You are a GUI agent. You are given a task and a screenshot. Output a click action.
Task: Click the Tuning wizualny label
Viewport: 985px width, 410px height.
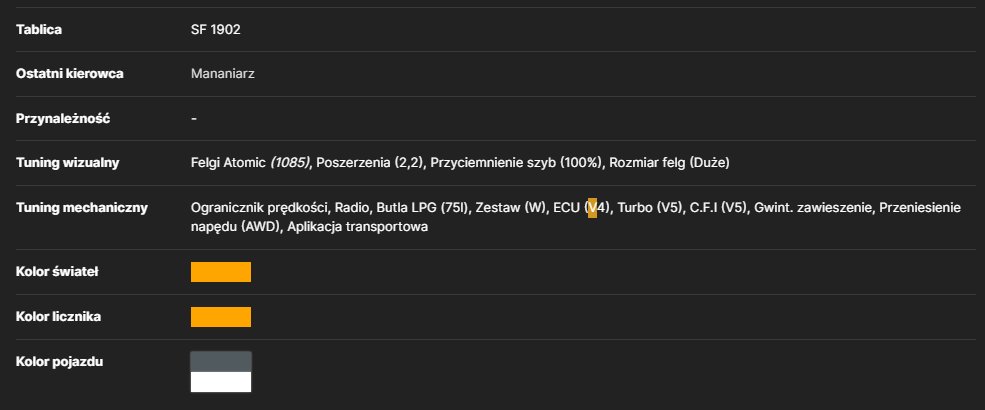tap(67, 163)
